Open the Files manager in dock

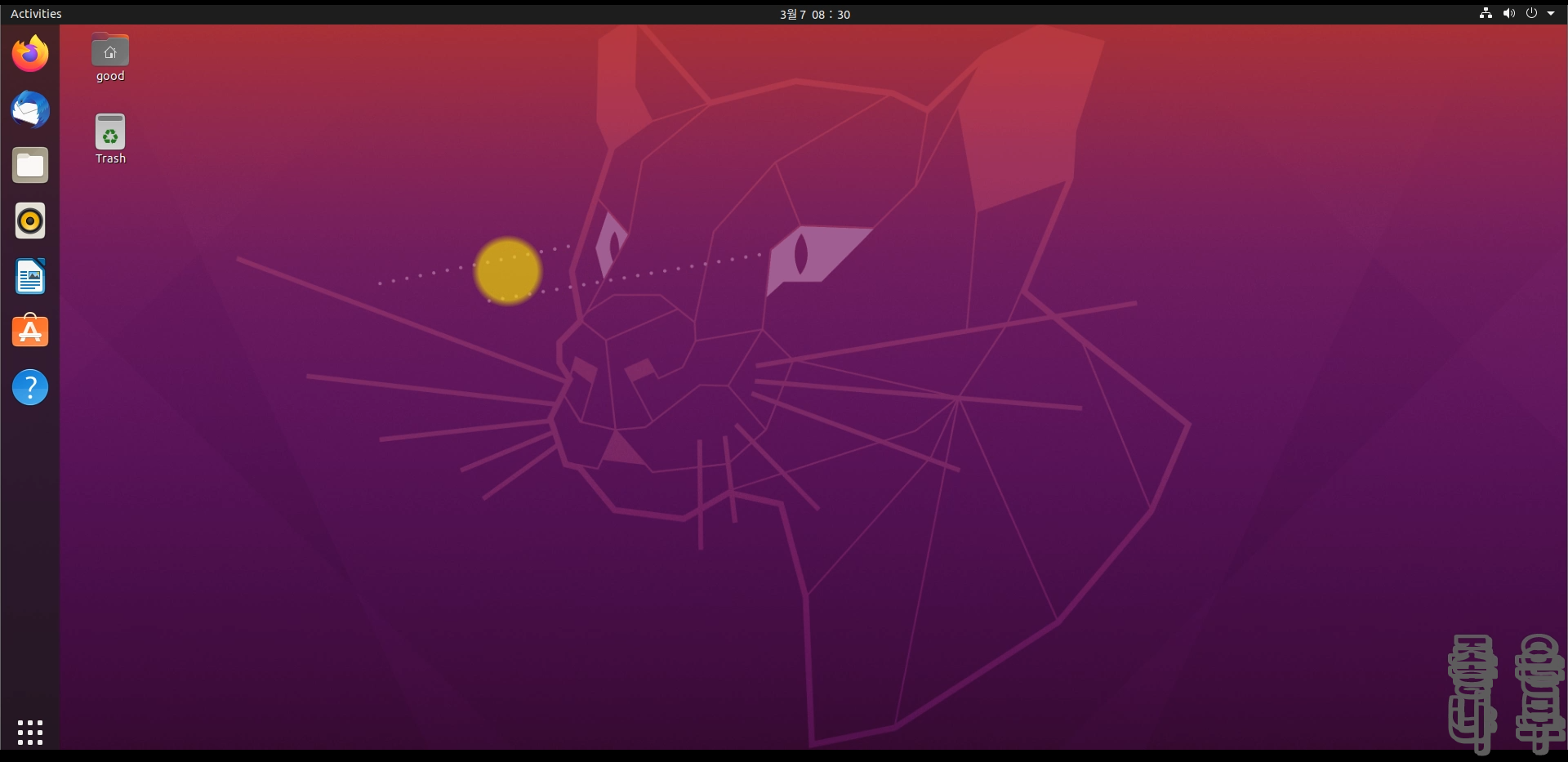click(x=30, y=165)
